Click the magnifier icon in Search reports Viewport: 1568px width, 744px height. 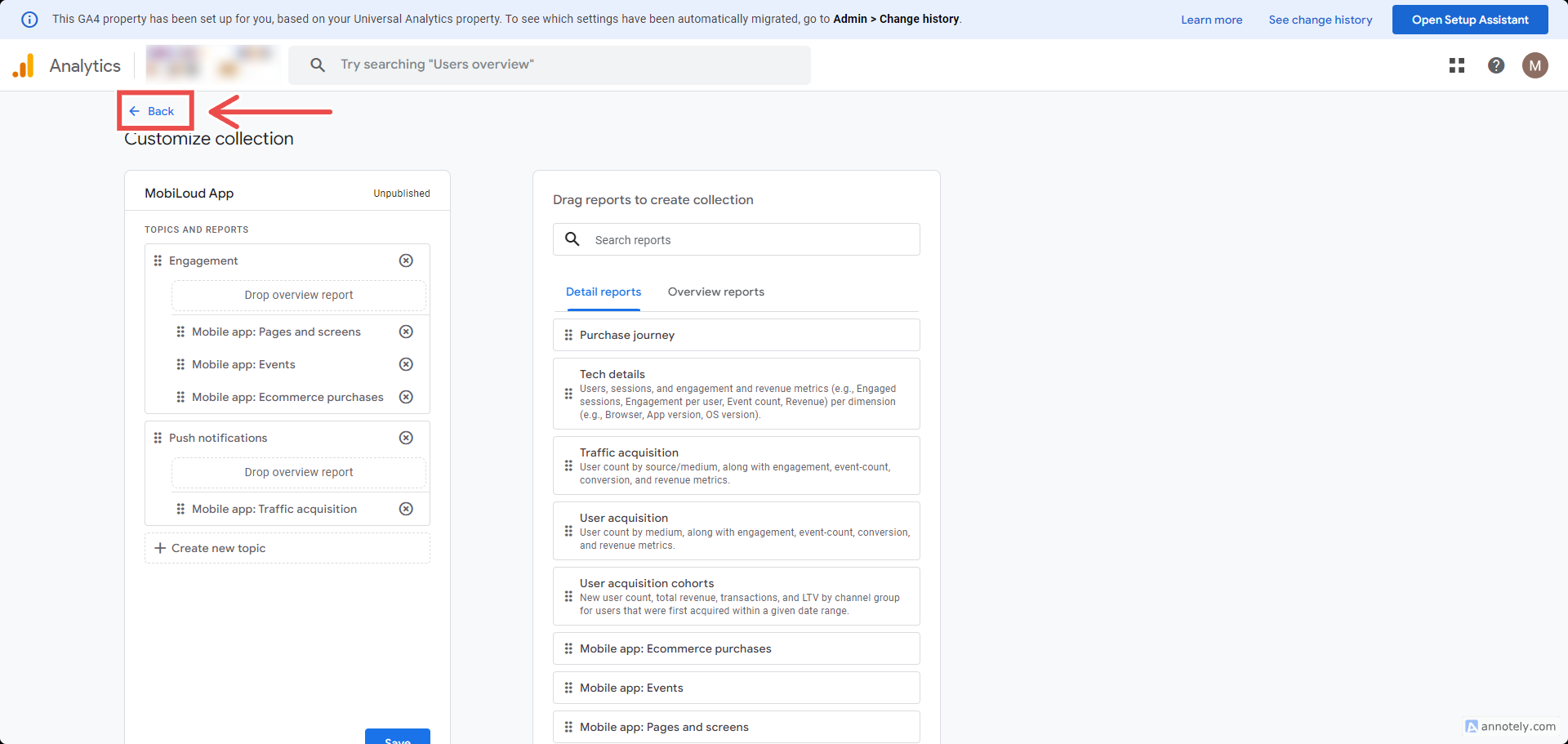click(x=572, y=239)
